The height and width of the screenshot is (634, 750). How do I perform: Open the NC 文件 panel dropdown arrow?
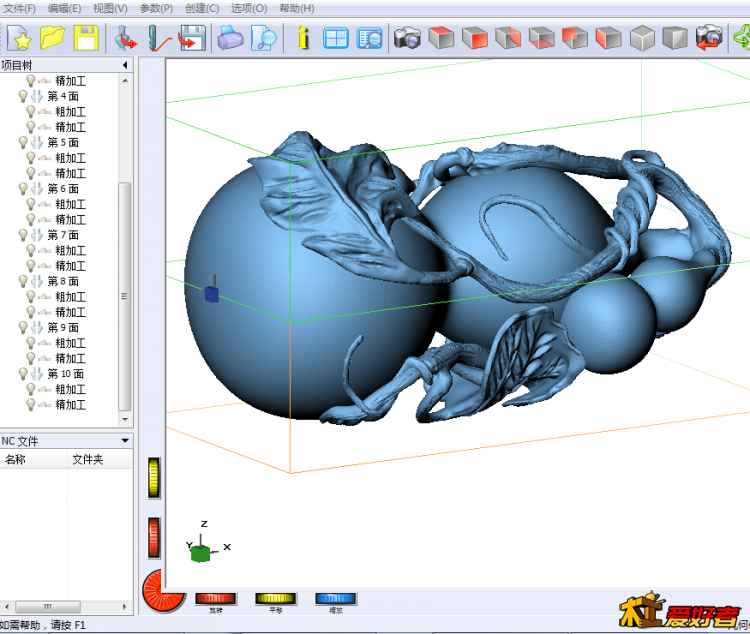click(125, 440)
